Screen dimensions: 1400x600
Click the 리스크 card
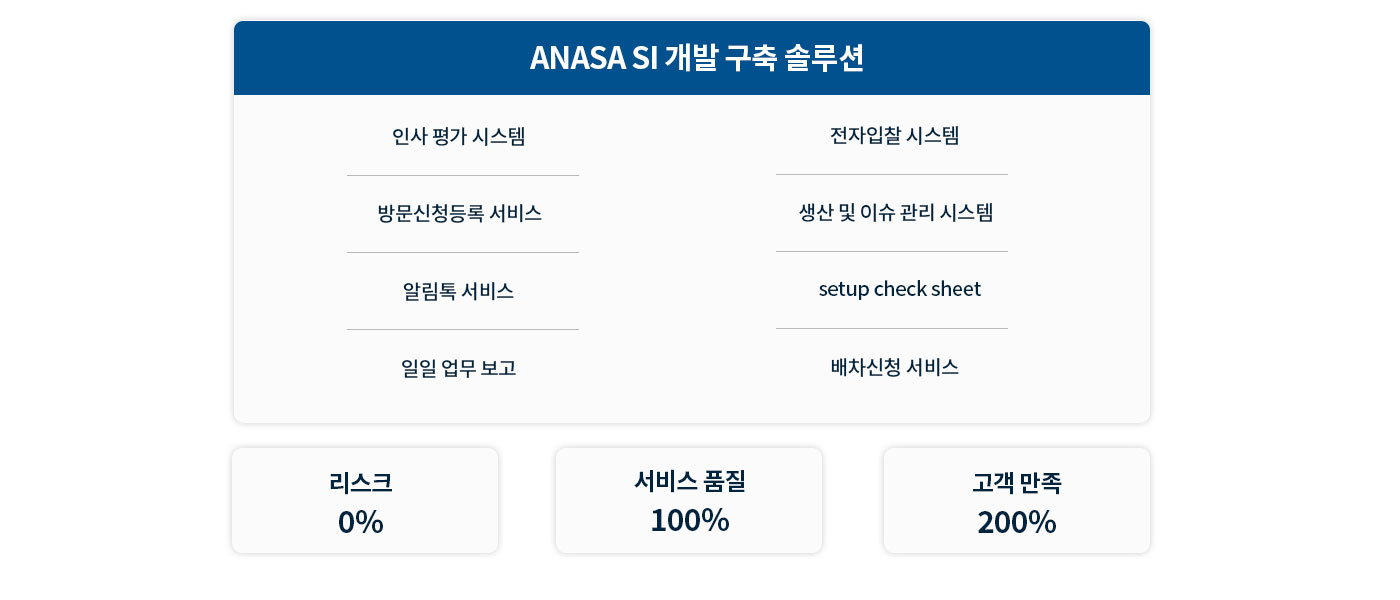(x=365, y=500)
